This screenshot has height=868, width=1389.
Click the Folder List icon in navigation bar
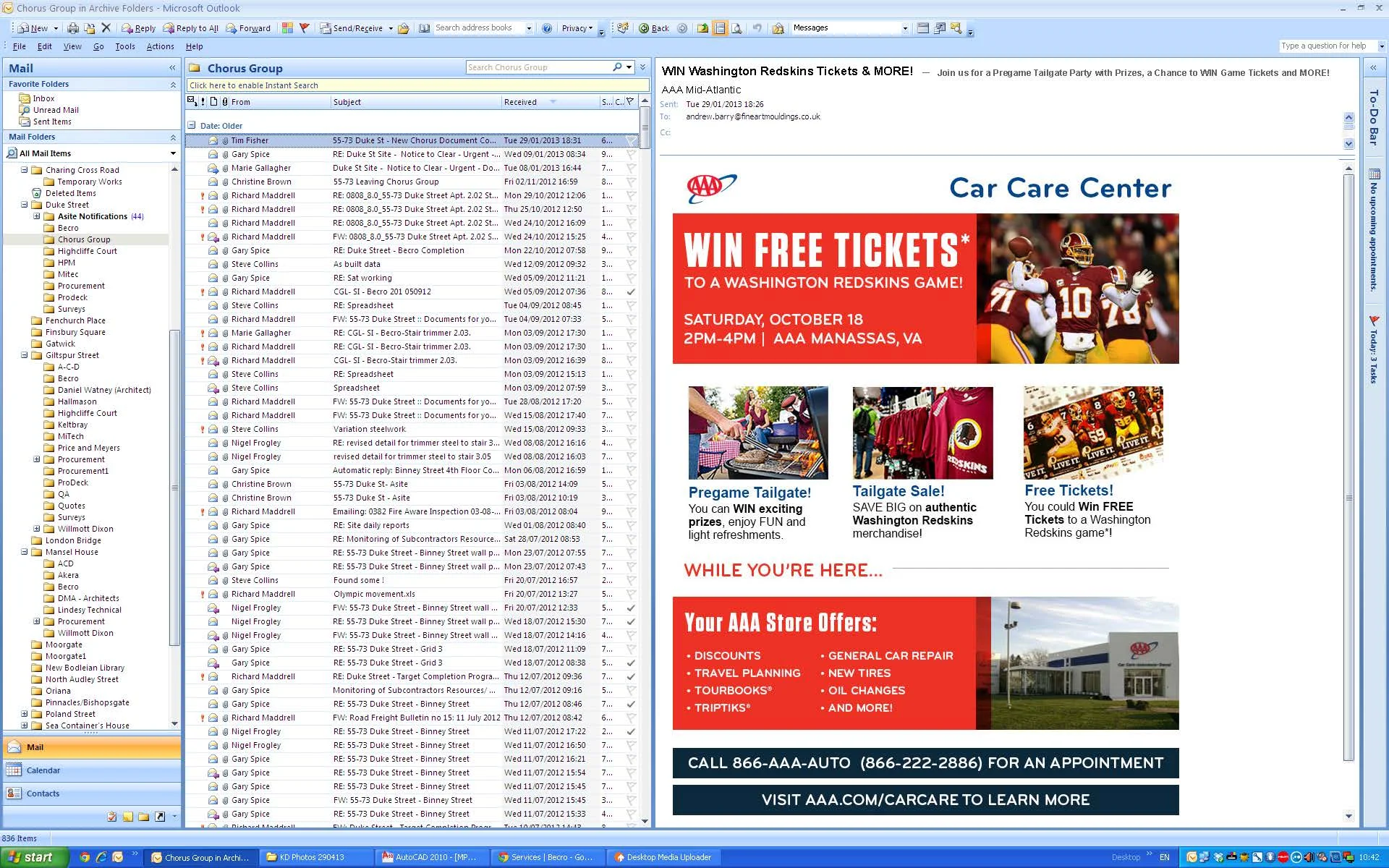[144, 817]
